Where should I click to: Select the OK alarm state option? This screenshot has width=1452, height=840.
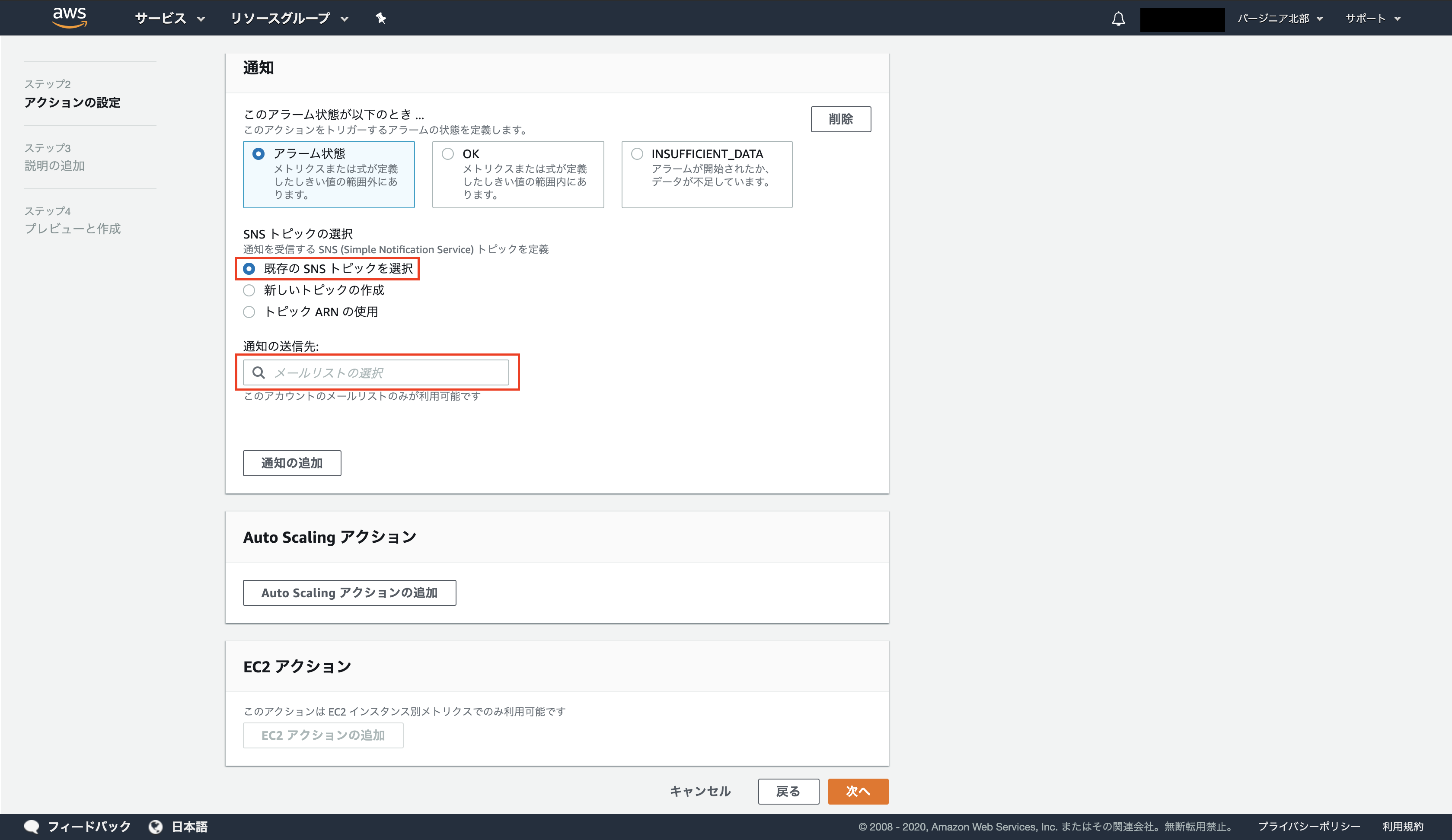(448, 154)
